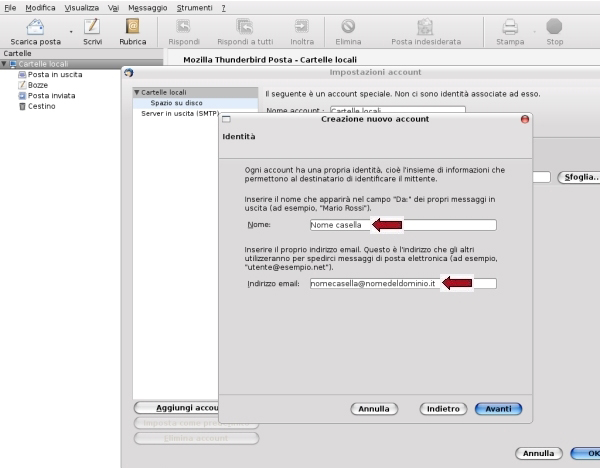
Task: Select Server in uscita (SMTP) entry
Action: click(180, 114)
